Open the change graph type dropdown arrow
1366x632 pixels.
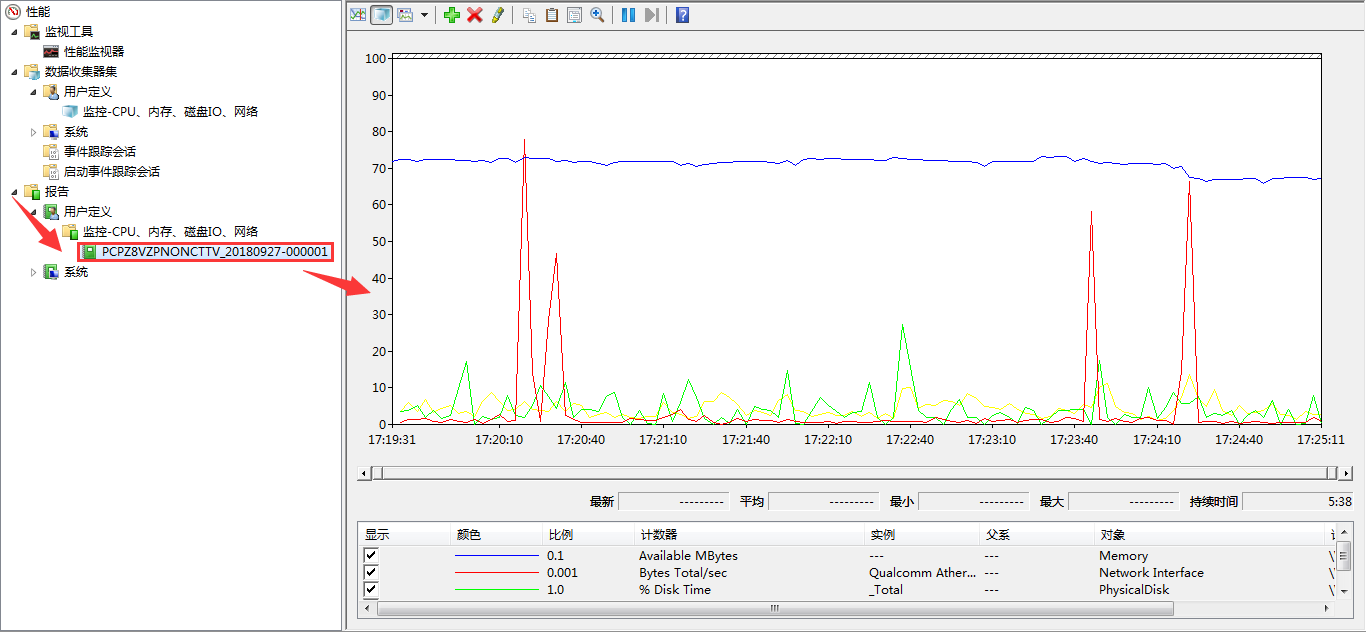(424, 15)
